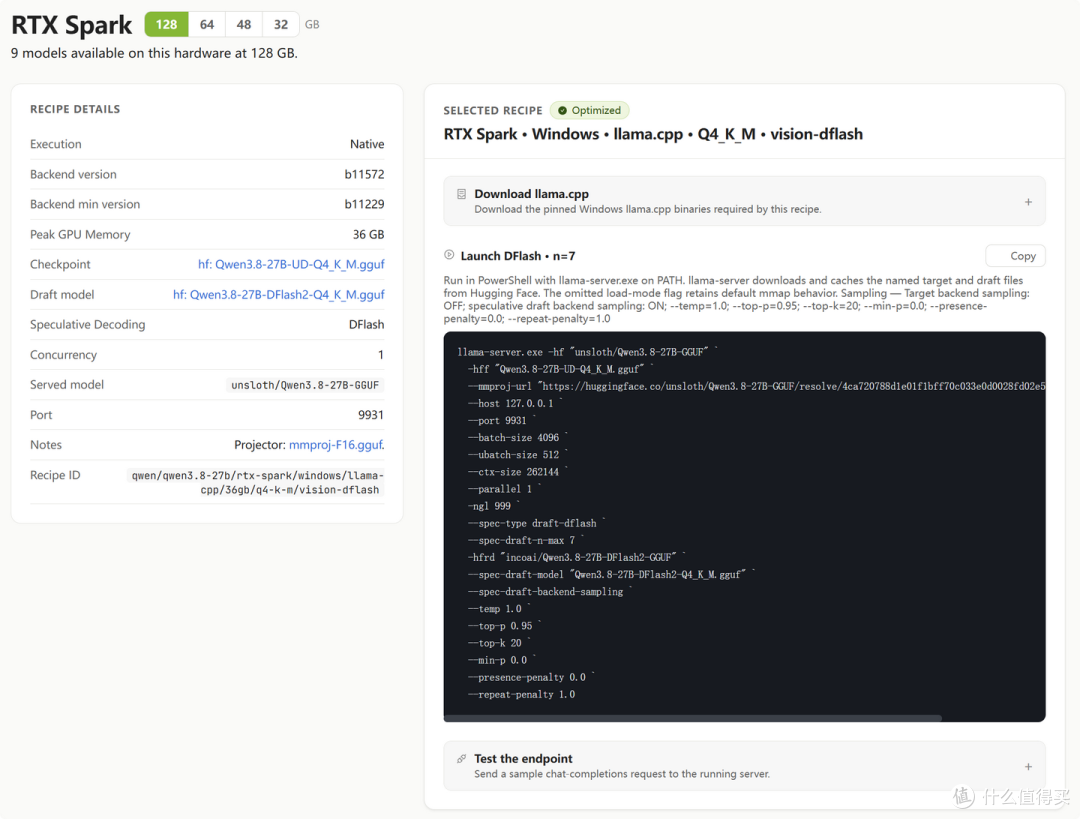Click the Port value 9931
Viewport: 1080px width, 819px height.
371,415
